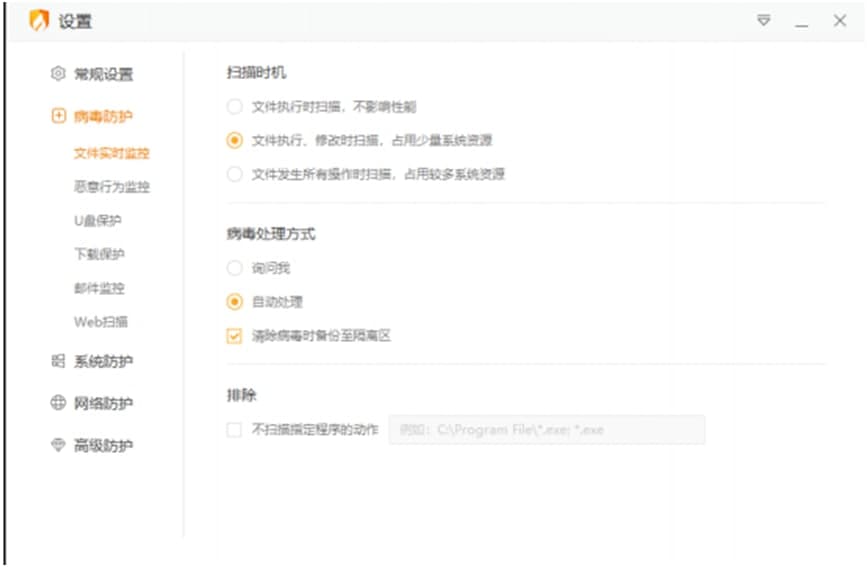Click the icon beside 系统防护
Viewport: 867px width, 567px height.
pyautogui.click(x=58, y=361)
